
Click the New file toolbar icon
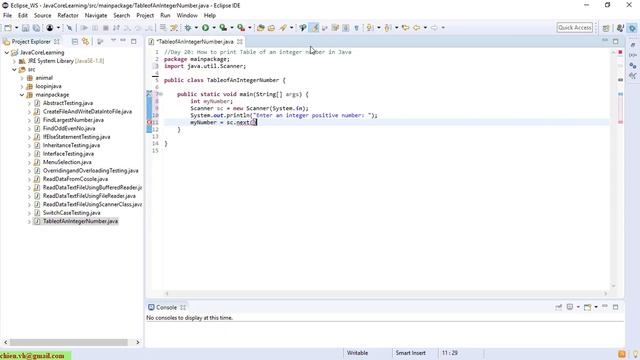pos(8,28)
